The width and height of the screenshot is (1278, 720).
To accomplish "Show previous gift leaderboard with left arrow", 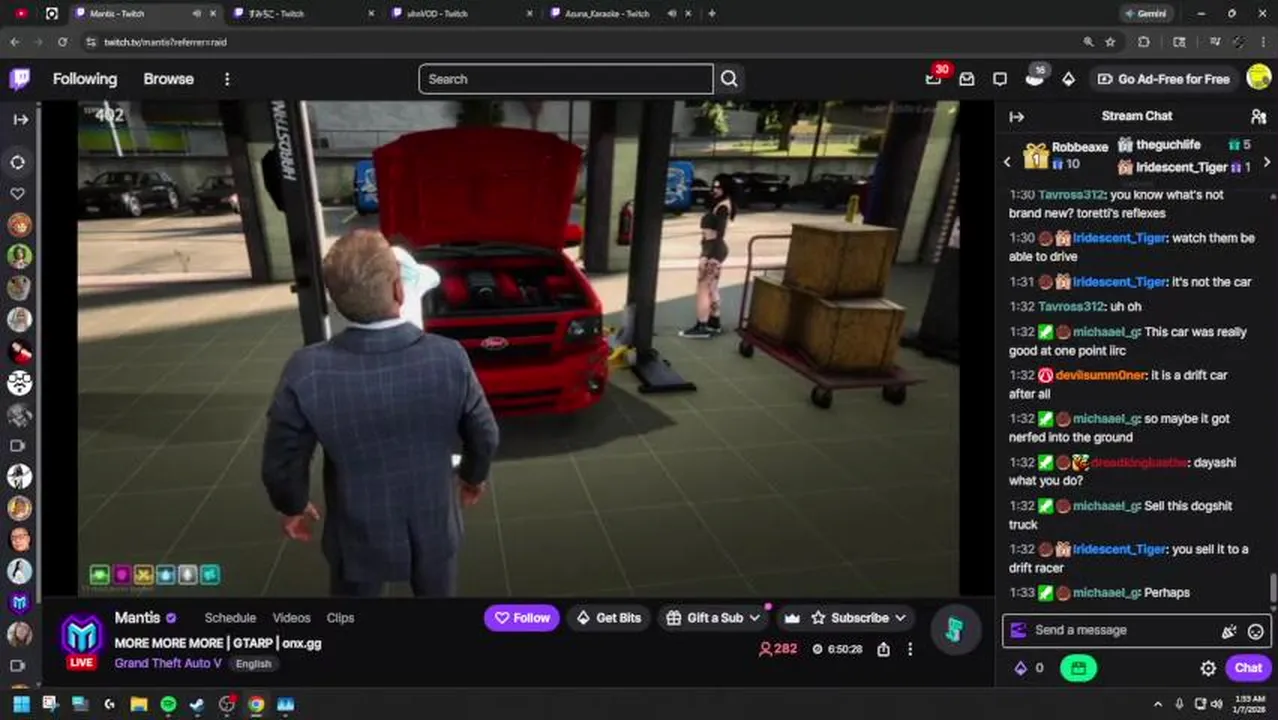I will coord(1007,161).
